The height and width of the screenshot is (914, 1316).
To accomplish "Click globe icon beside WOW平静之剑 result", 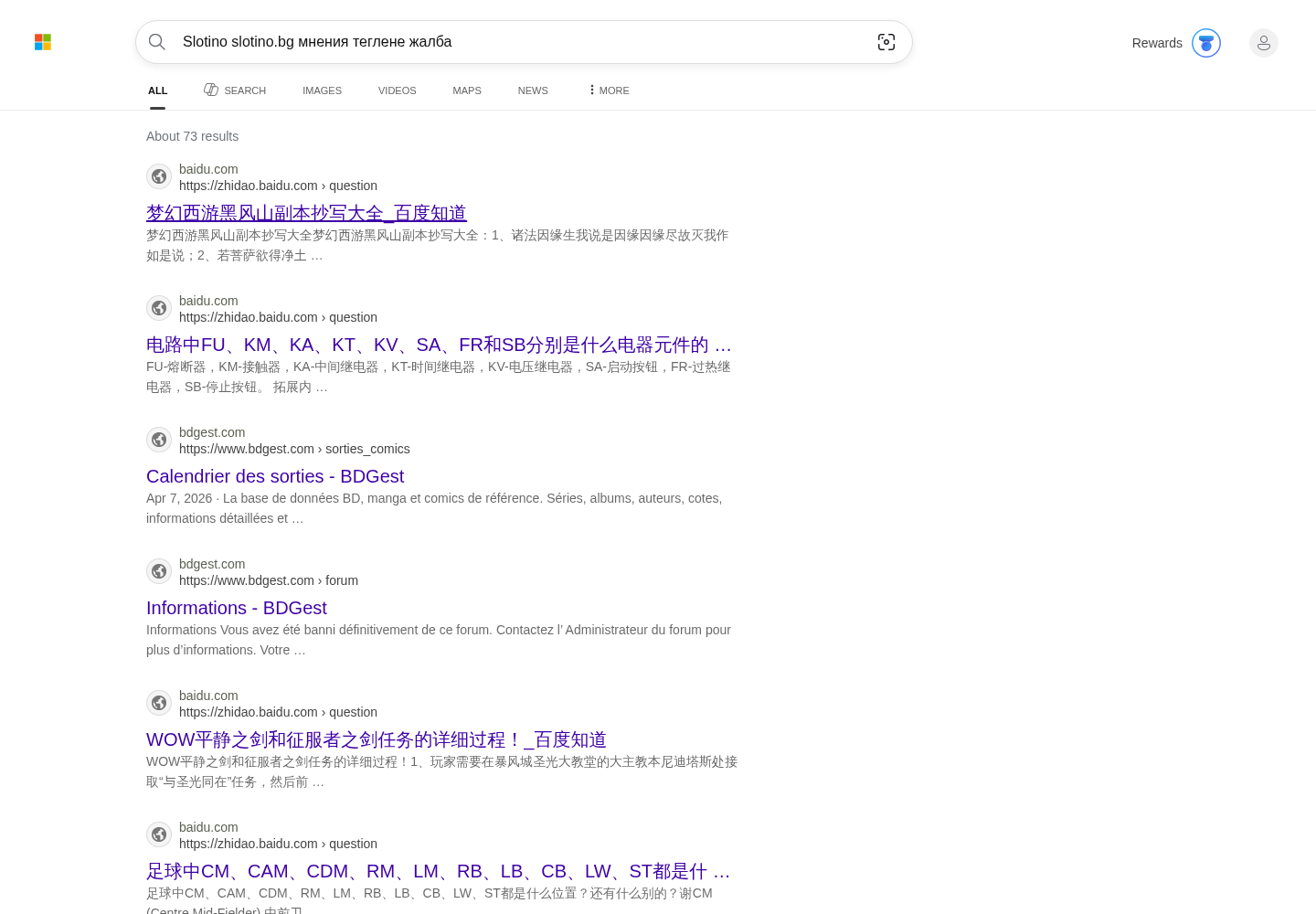I will click(159, 703).
